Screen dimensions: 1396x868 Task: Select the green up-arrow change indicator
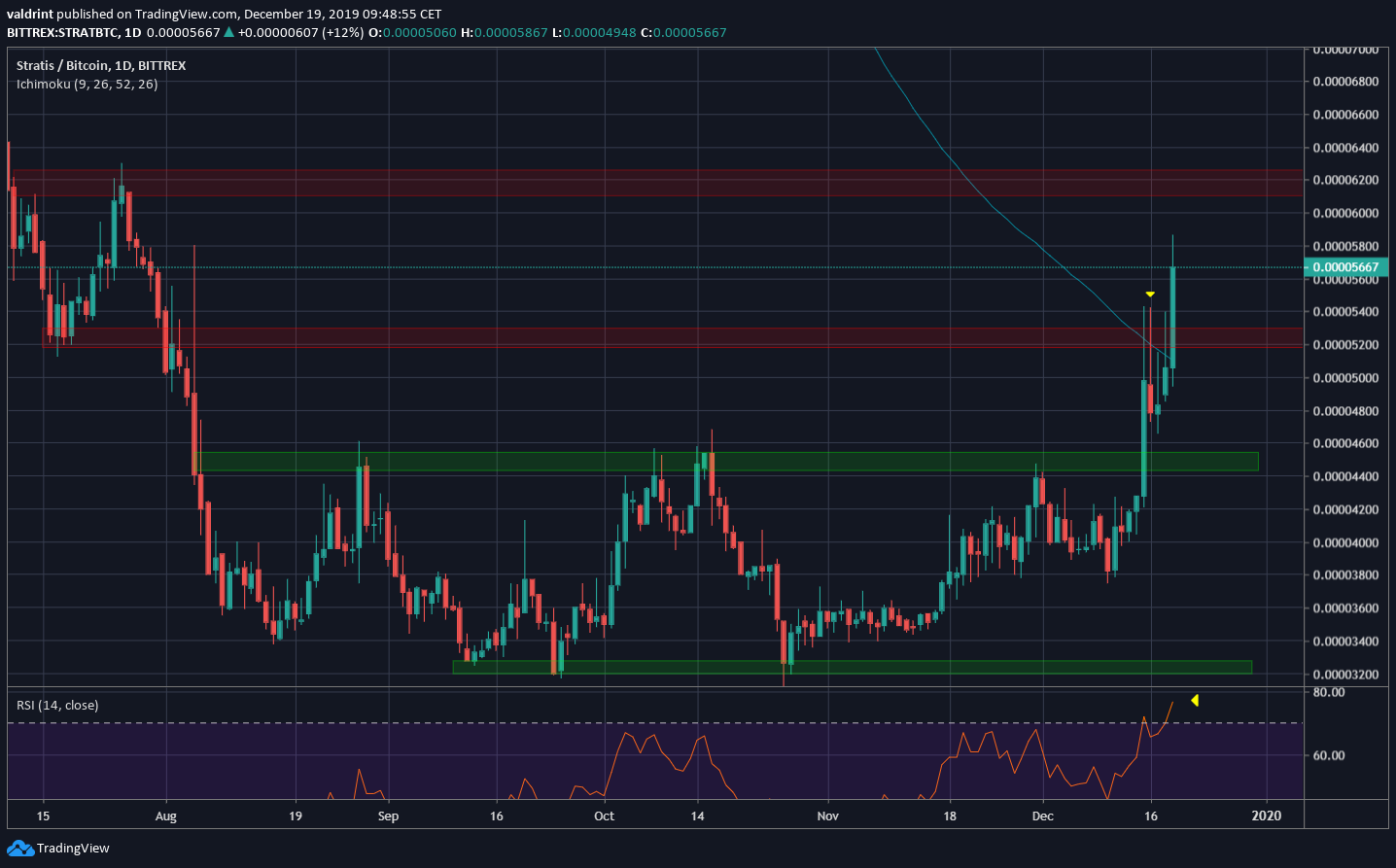[227, 32]
